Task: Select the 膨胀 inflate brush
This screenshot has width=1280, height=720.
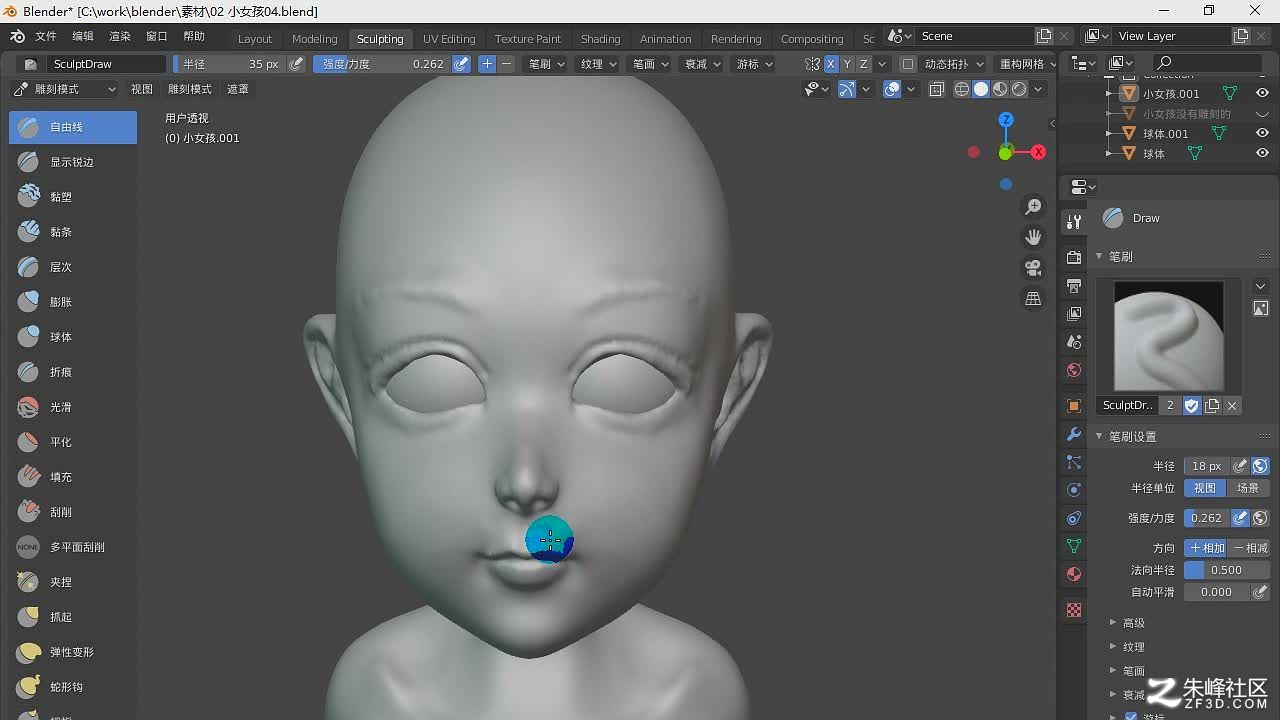Action: click(73, 302)
